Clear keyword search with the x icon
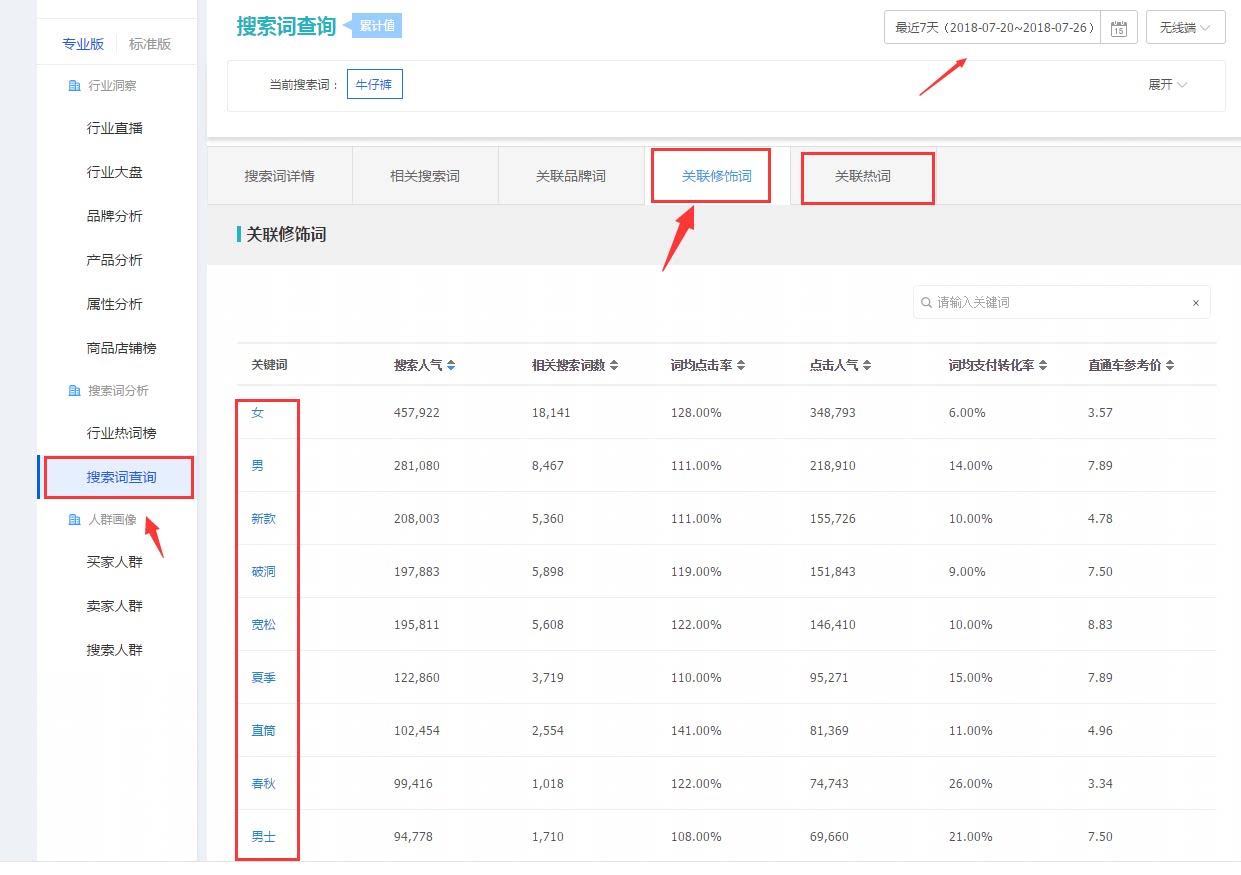The width and height of the screenshot is (1241, 875). 1195,303
